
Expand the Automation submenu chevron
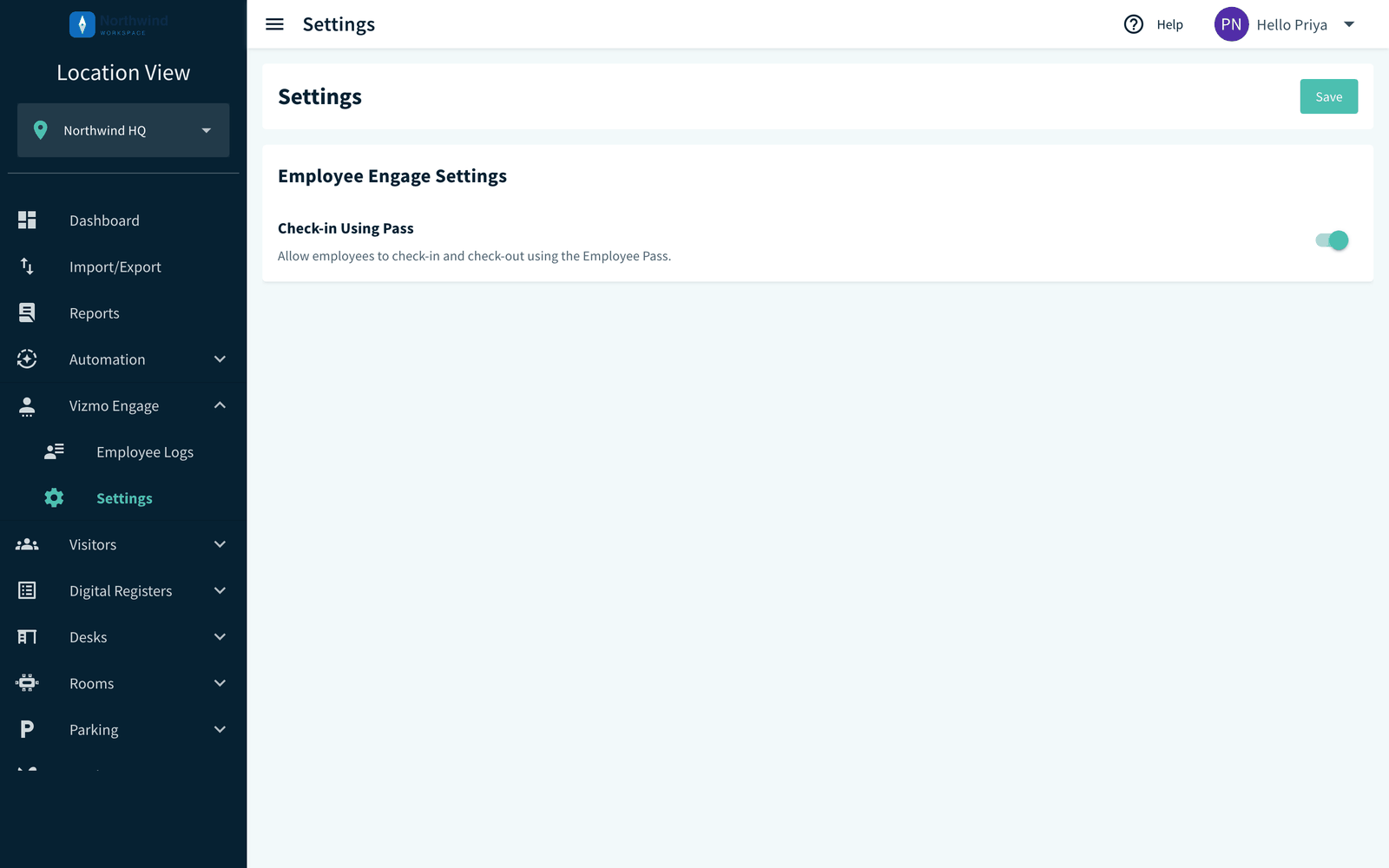[x=220, y=359]
